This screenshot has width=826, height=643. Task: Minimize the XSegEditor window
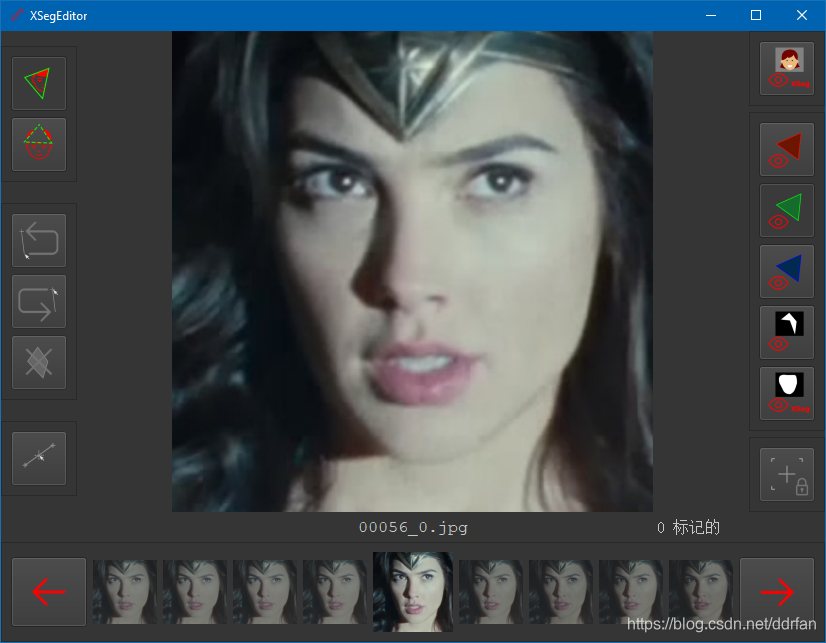[711, 15]
